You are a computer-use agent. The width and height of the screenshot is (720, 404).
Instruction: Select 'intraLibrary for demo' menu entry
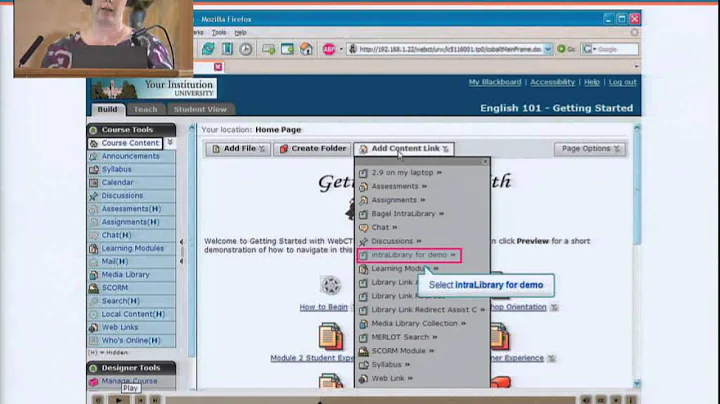[409, 255]
